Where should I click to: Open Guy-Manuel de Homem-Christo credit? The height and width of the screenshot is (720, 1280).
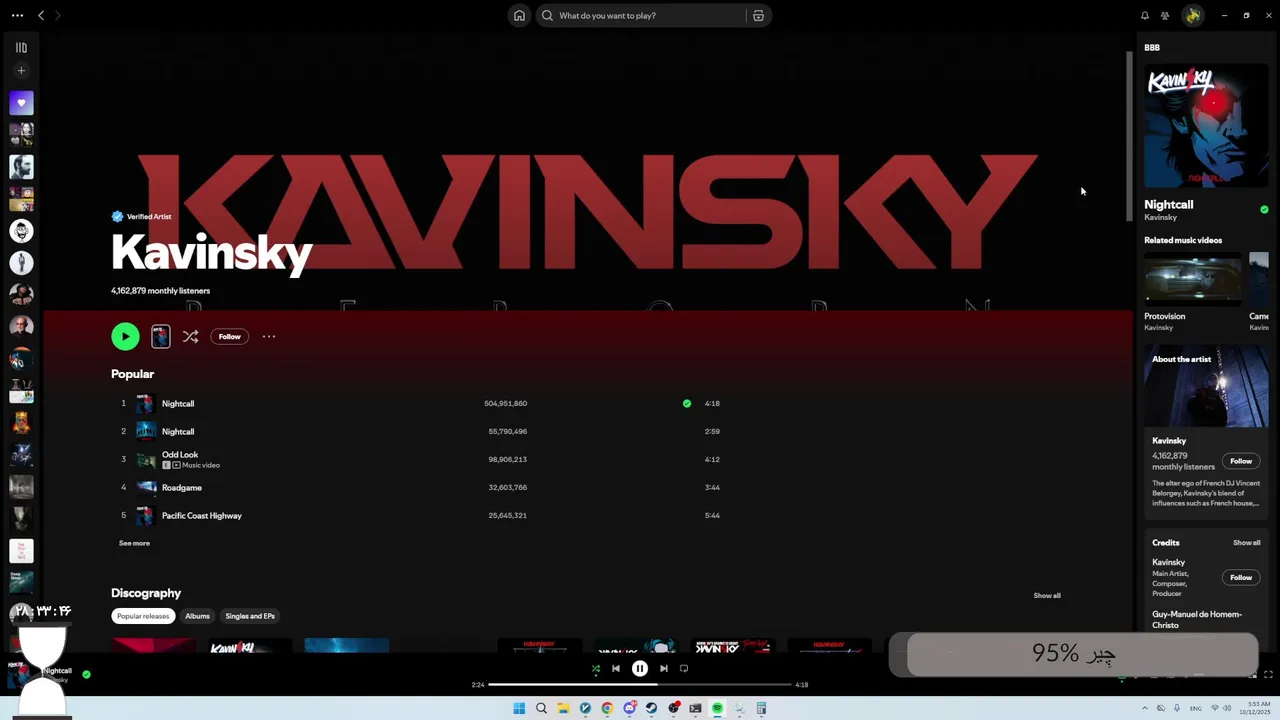[1196, 619]
